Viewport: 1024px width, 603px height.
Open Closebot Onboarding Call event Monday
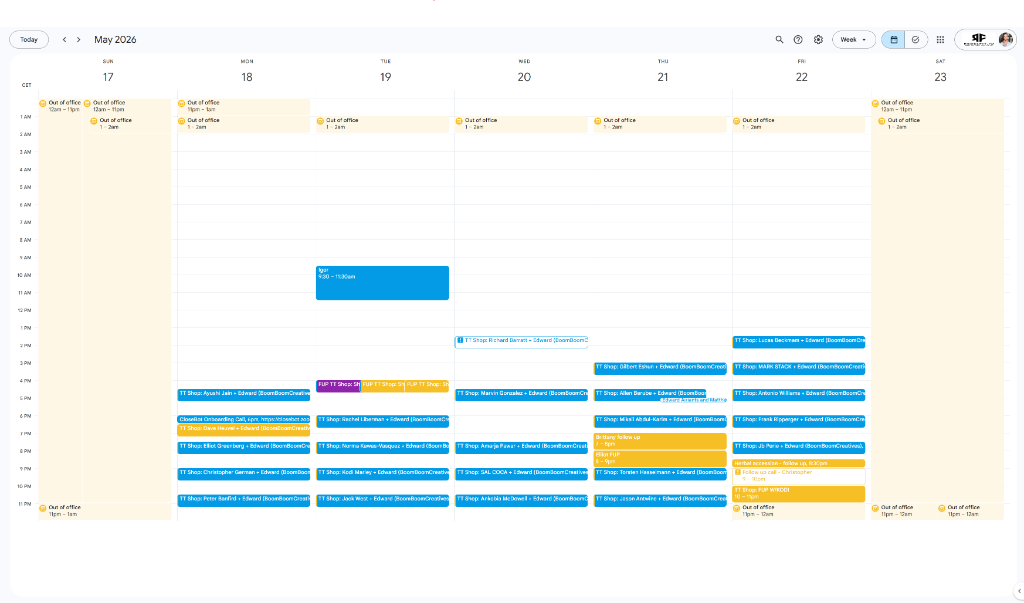tap(244, 419)
